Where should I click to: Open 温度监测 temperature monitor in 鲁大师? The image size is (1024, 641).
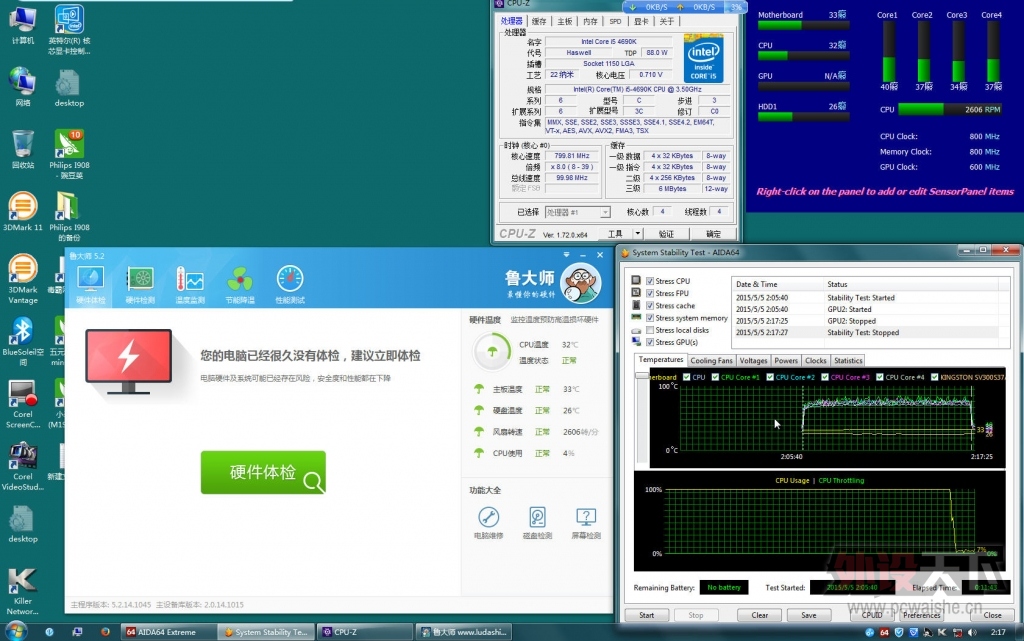coord(190,285)
